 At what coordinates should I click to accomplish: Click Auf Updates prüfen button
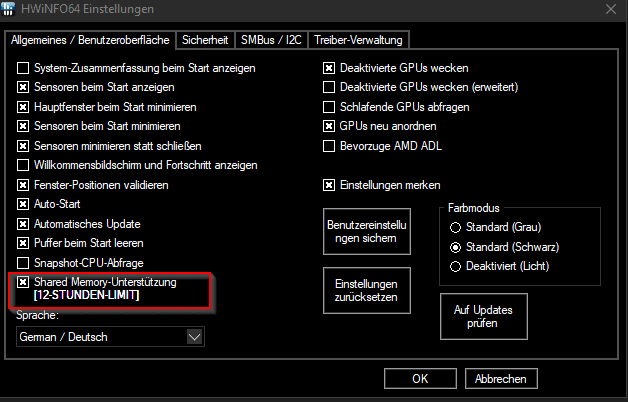click(x=483, y=316)
